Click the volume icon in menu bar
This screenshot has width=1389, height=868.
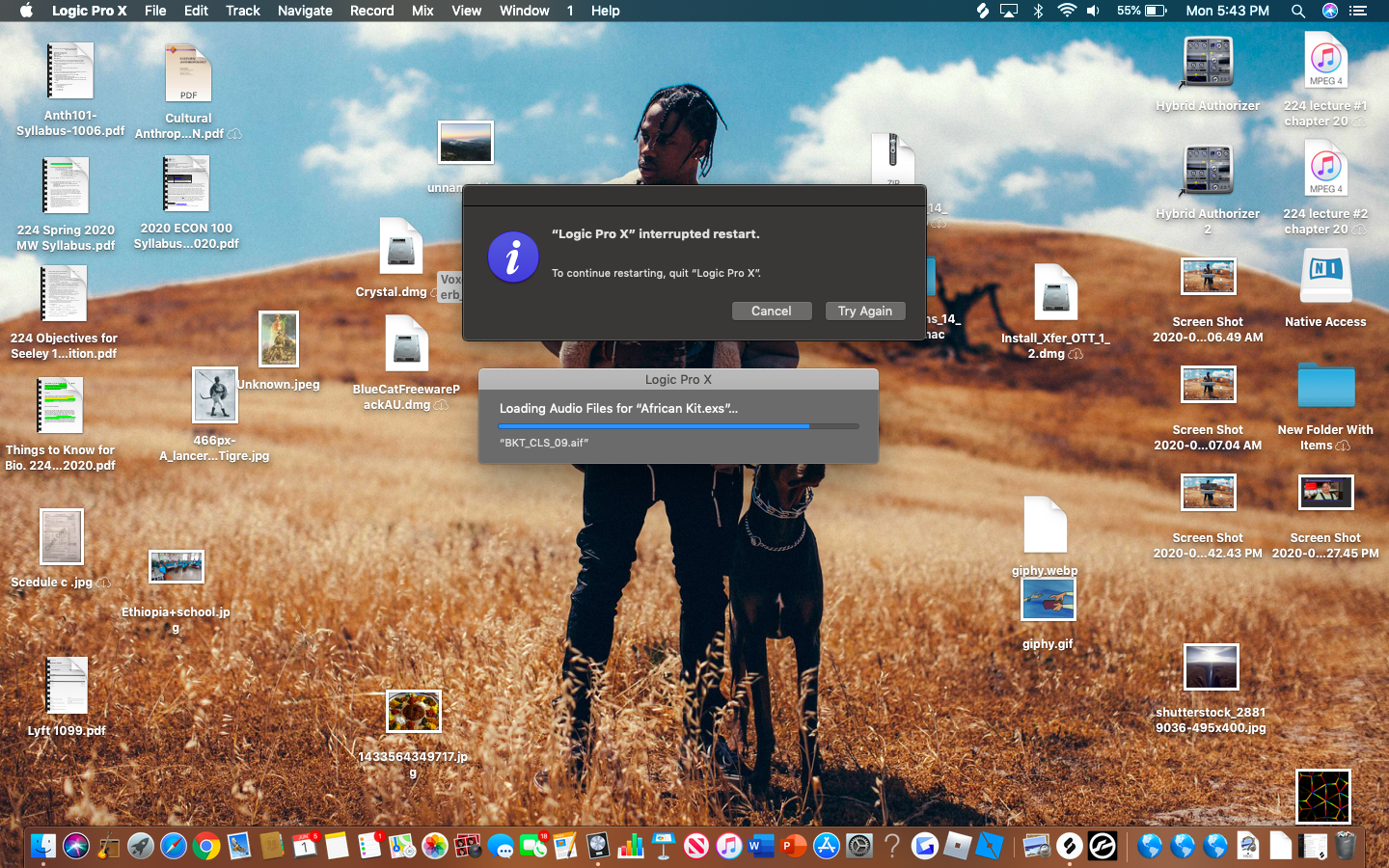click(1093, 11)
